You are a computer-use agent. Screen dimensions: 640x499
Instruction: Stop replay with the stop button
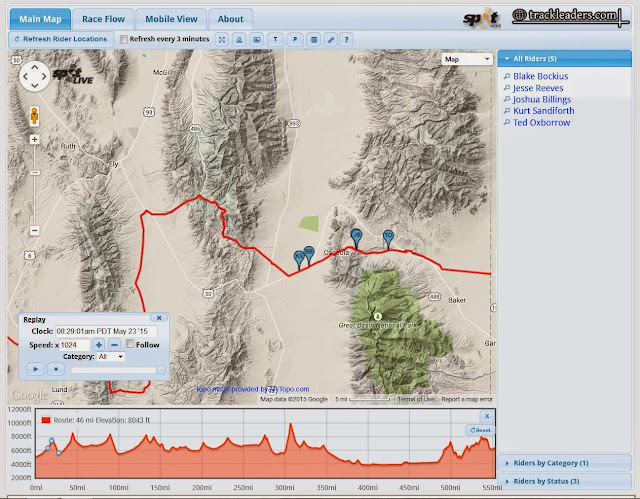point(56,369)
